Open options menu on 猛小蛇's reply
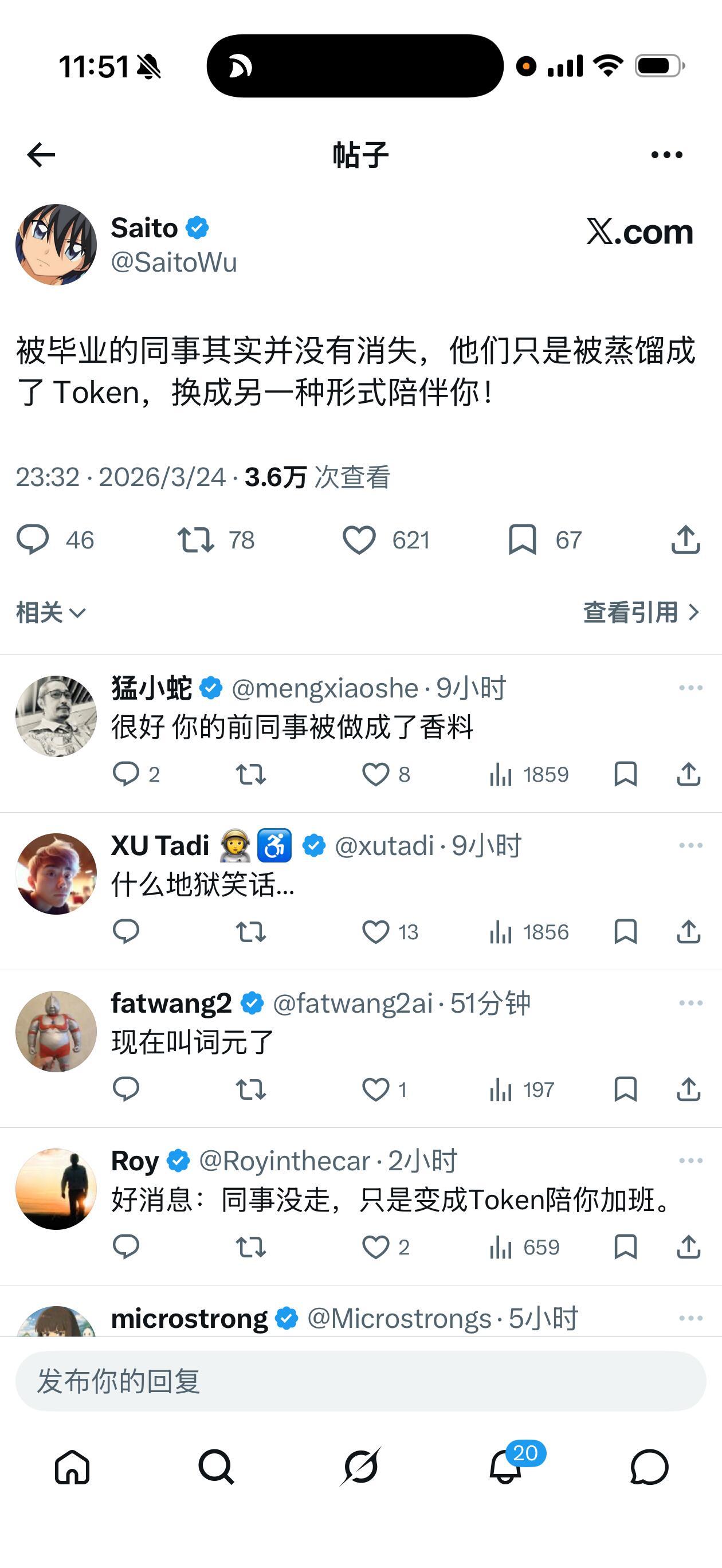The image size is (722, 1568). [691, 687]
